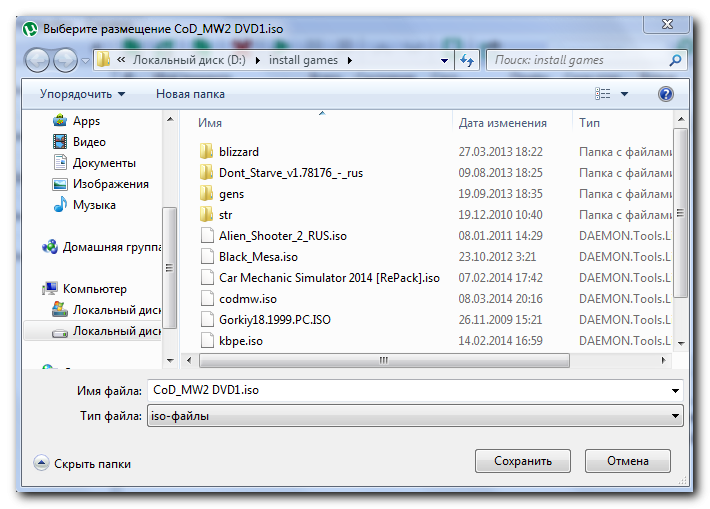The width and height of the screenshot is (710, 509).
Task: Click the Windows system drive icon under Компьютер
Action: (60, 310)
